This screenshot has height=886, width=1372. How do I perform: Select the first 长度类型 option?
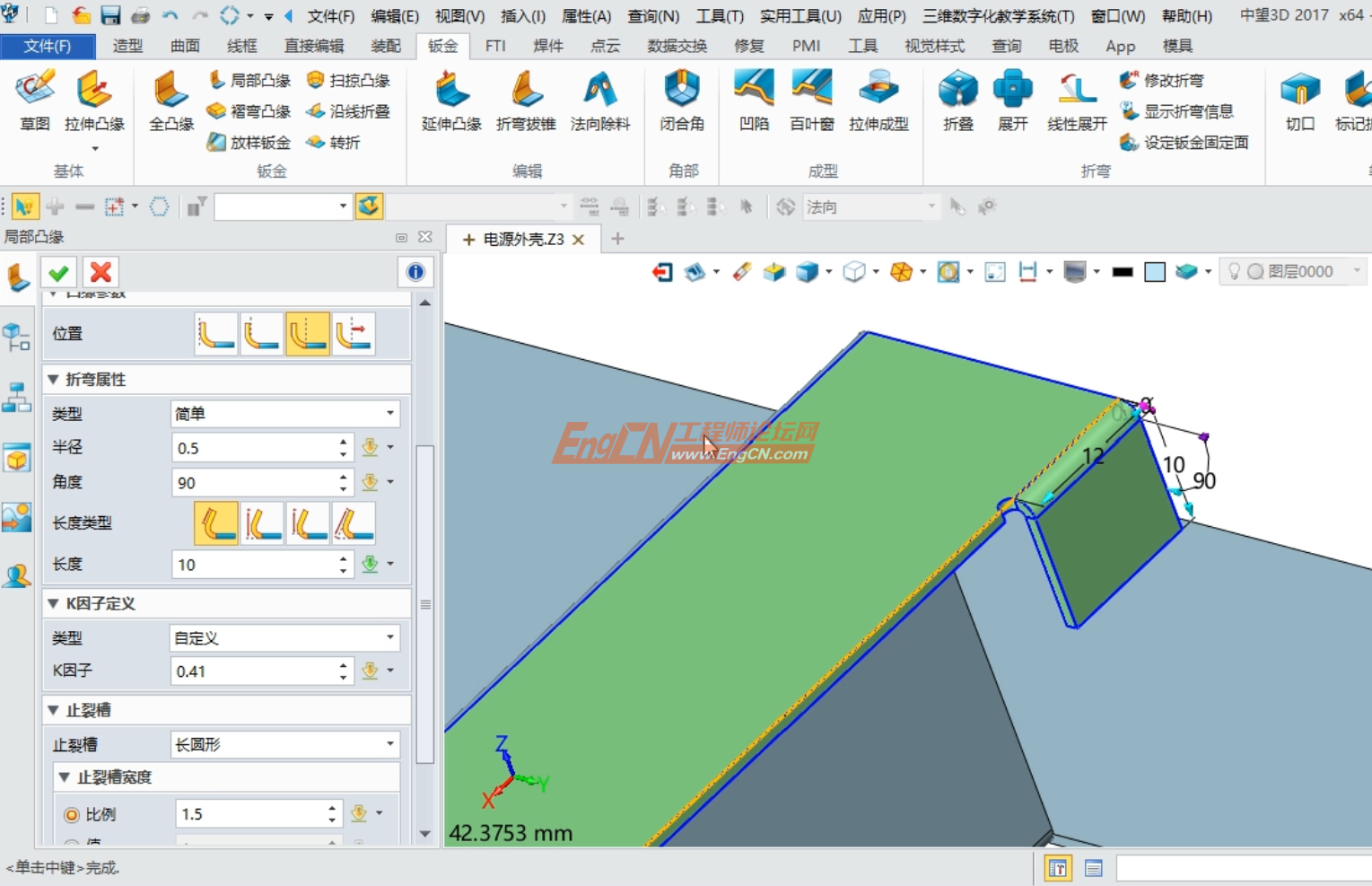click(215, 522)
